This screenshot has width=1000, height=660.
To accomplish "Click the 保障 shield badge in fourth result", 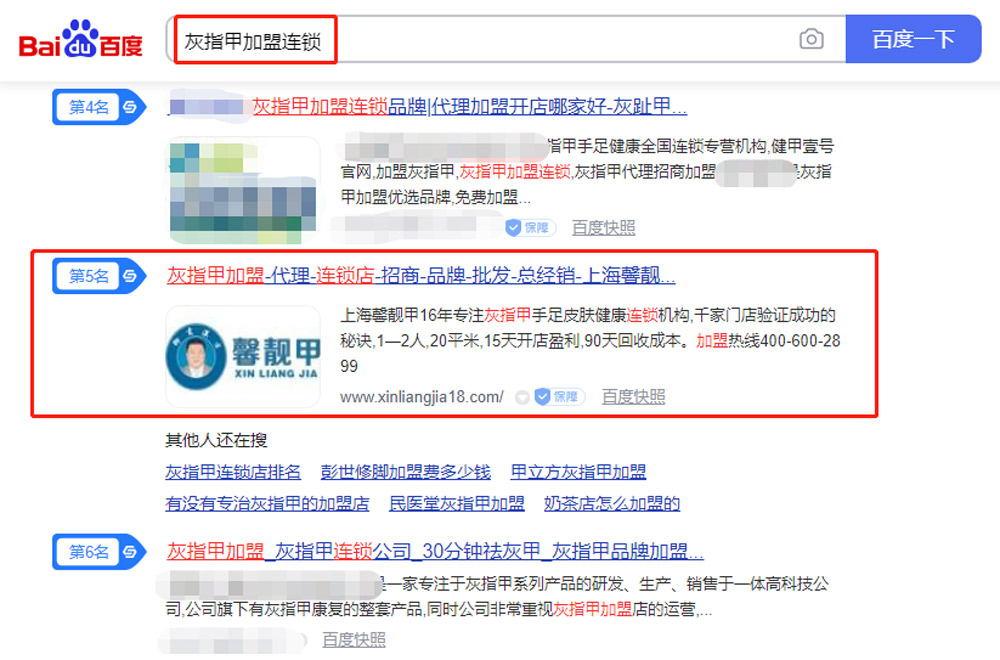I will point(531,228).
